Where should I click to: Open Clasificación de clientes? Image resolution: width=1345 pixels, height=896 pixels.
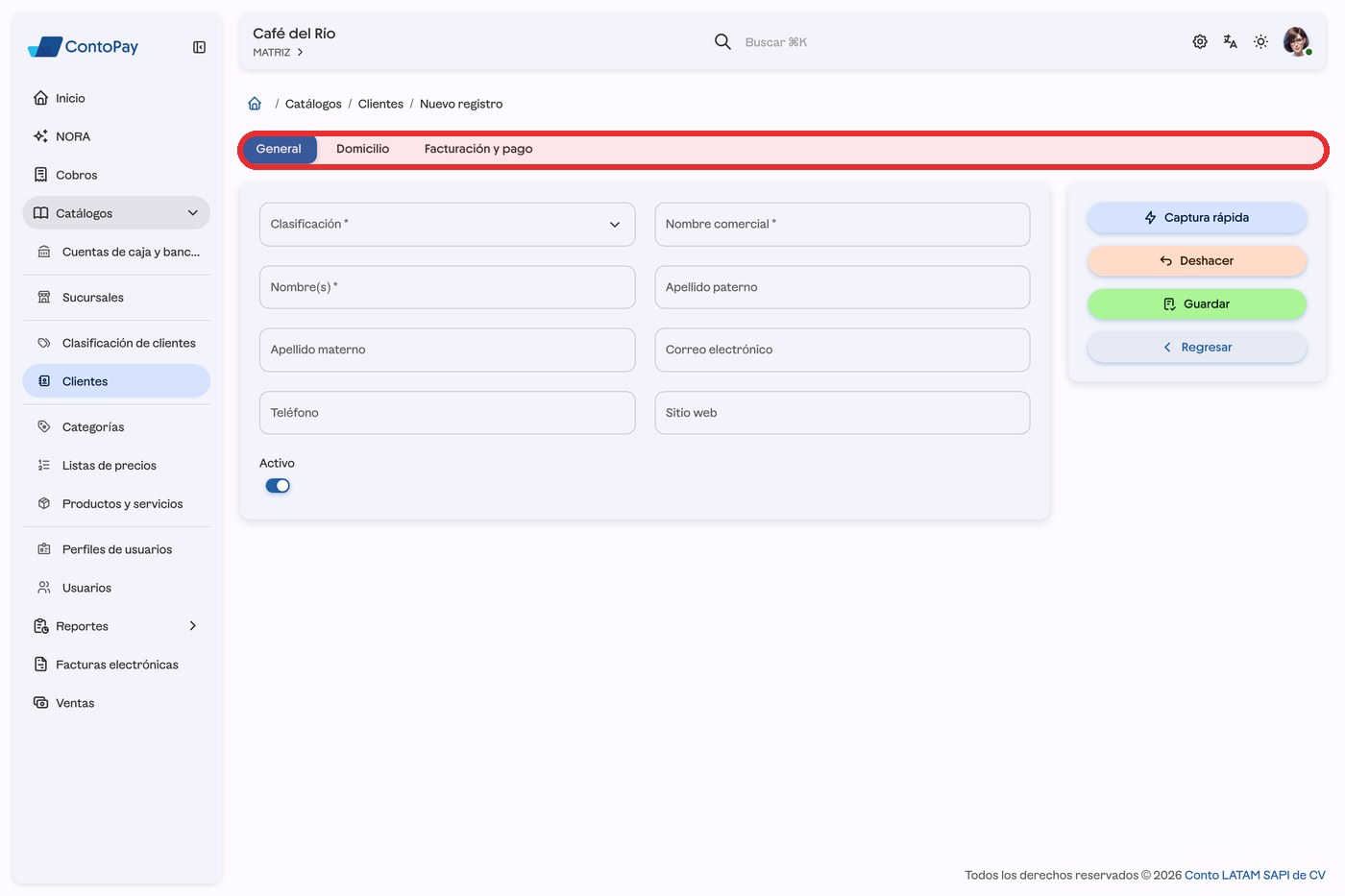click(x=116, y=343)
